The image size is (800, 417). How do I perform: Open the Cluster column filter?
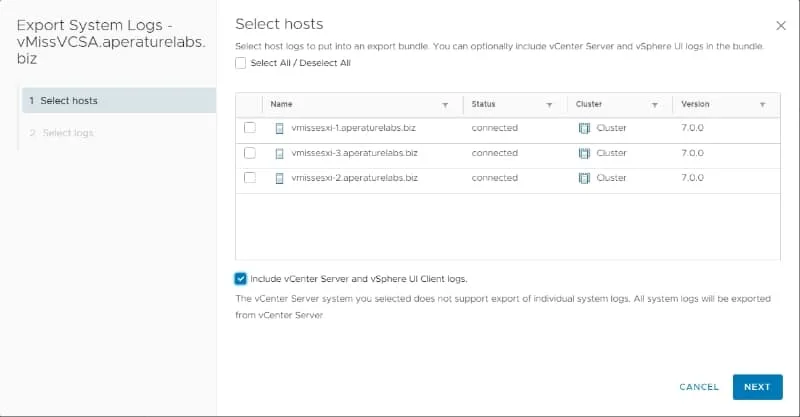tap(654, 105)
